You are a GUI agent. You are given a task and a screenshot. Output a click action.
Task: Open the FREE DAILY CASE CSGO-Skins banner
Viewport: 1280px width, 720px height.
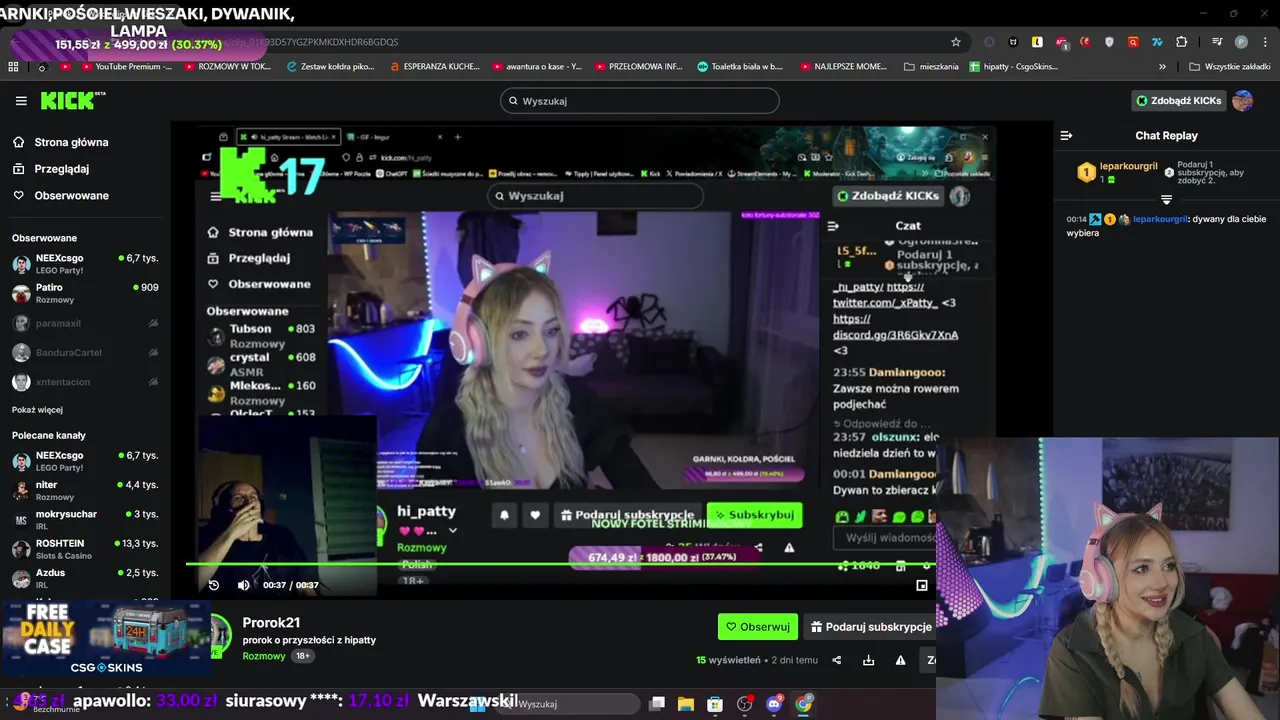coord(105,638)
